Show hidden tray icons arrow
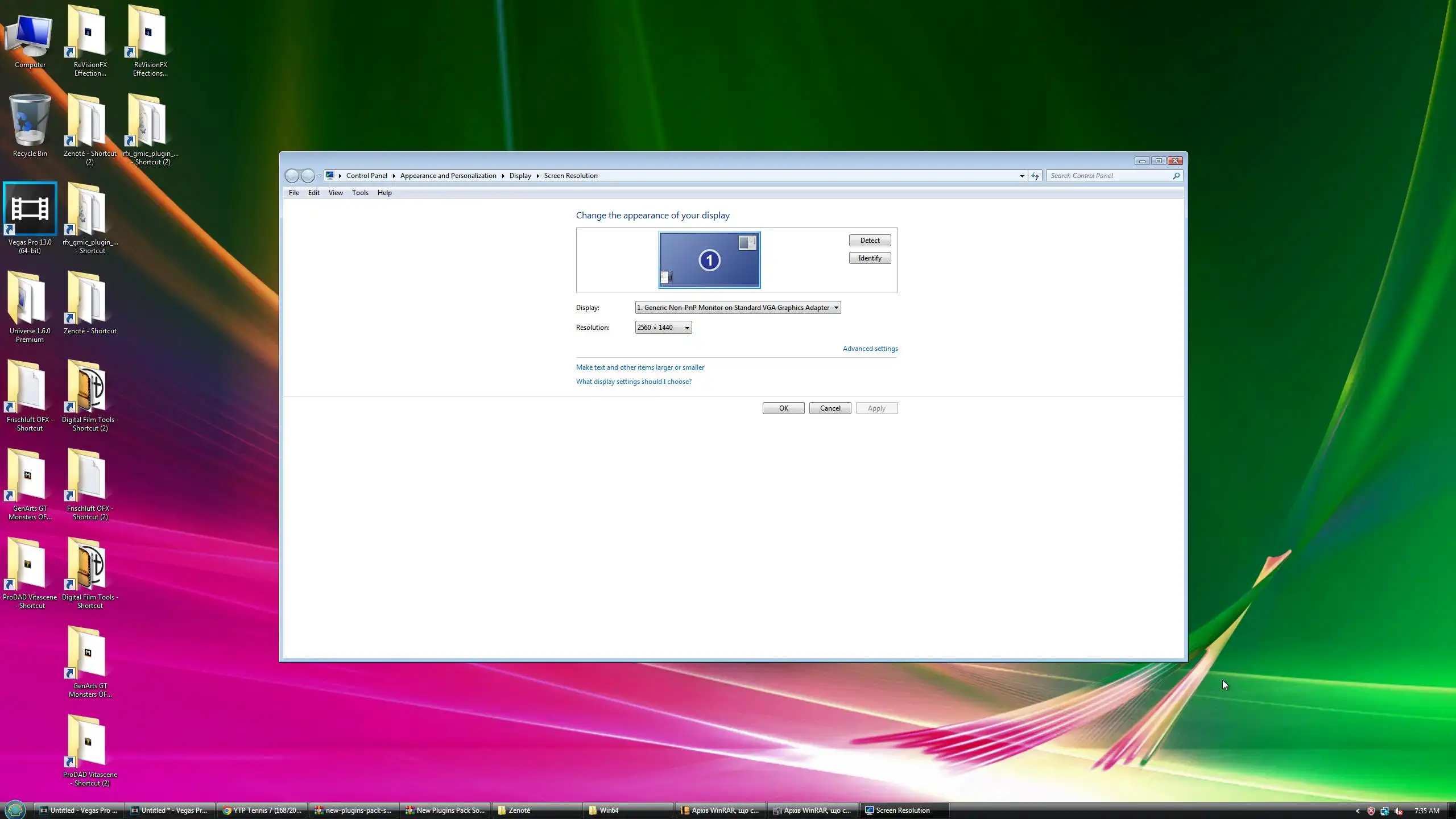The width and height of the screenshot is (1456, 819). pyautogui.click(x=1358, y=810)
